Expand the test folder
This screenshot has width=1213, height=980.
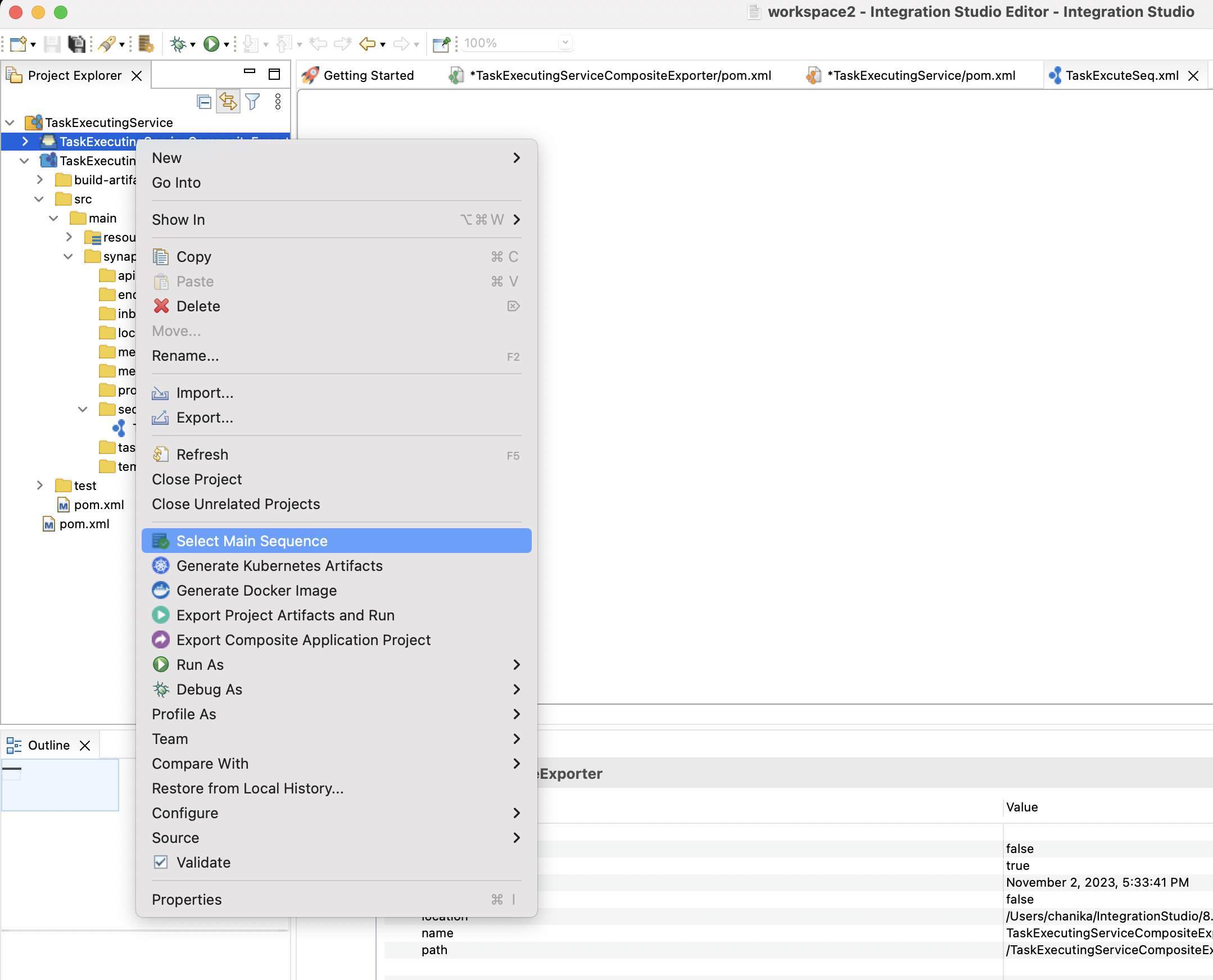click(39, 486)
